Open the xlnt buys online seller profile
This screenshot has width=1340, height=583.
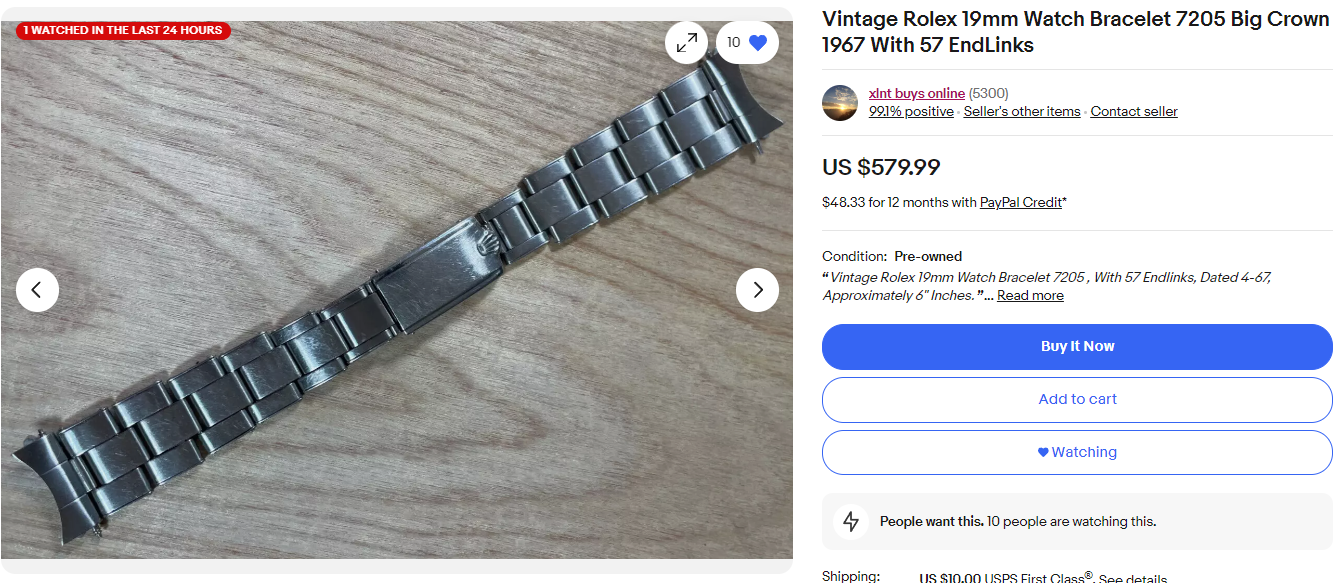point(916,93)
